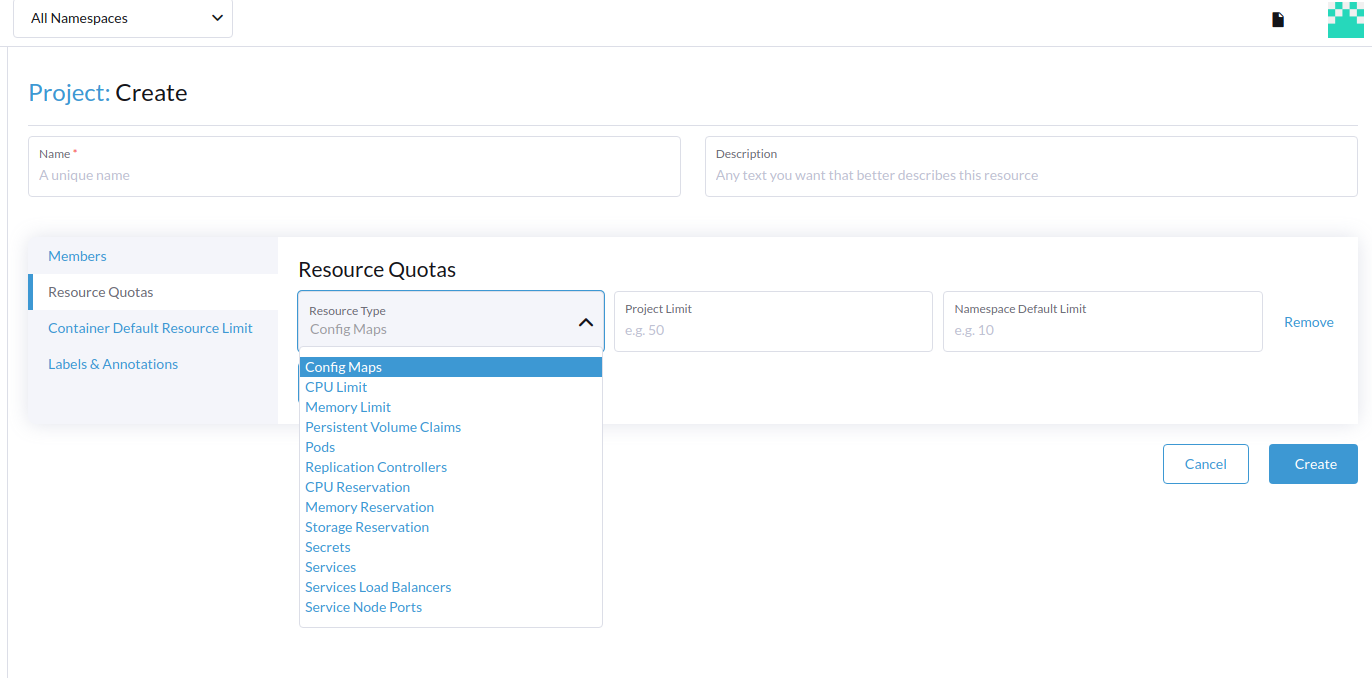Open the All Namespaces dropdown
This screenshot has width=1372, height=678.
click(x=122, y=18)
